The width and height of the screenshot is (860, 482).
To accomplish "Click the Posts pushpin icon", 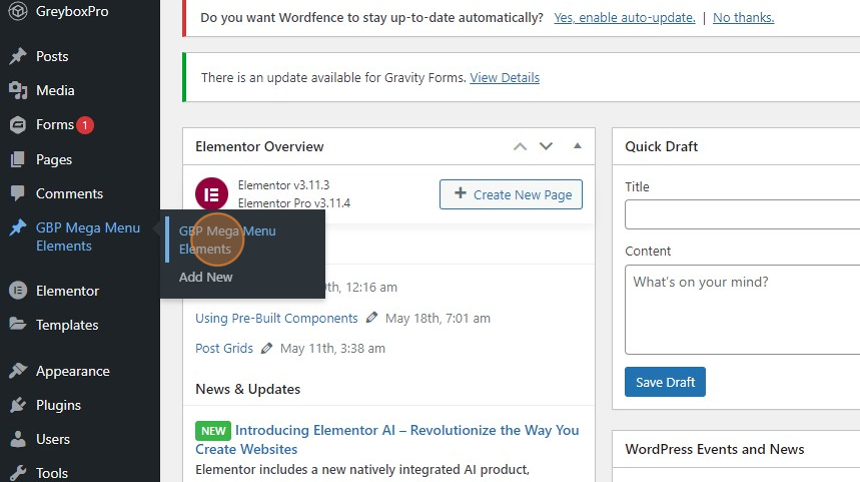I will tap(18, 56).
